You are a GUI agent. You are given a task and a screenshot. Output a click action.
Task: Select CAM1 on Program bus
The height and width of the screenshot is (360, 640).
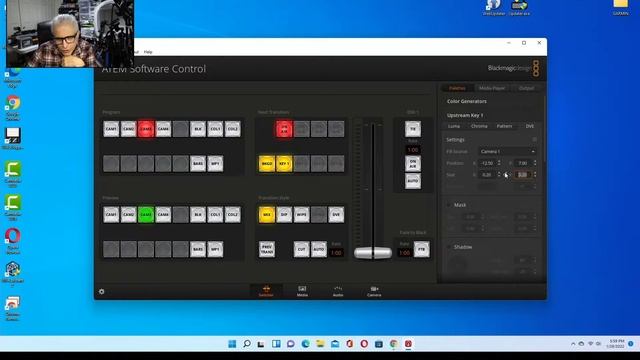pyautogui.click(x=111, y=129)
